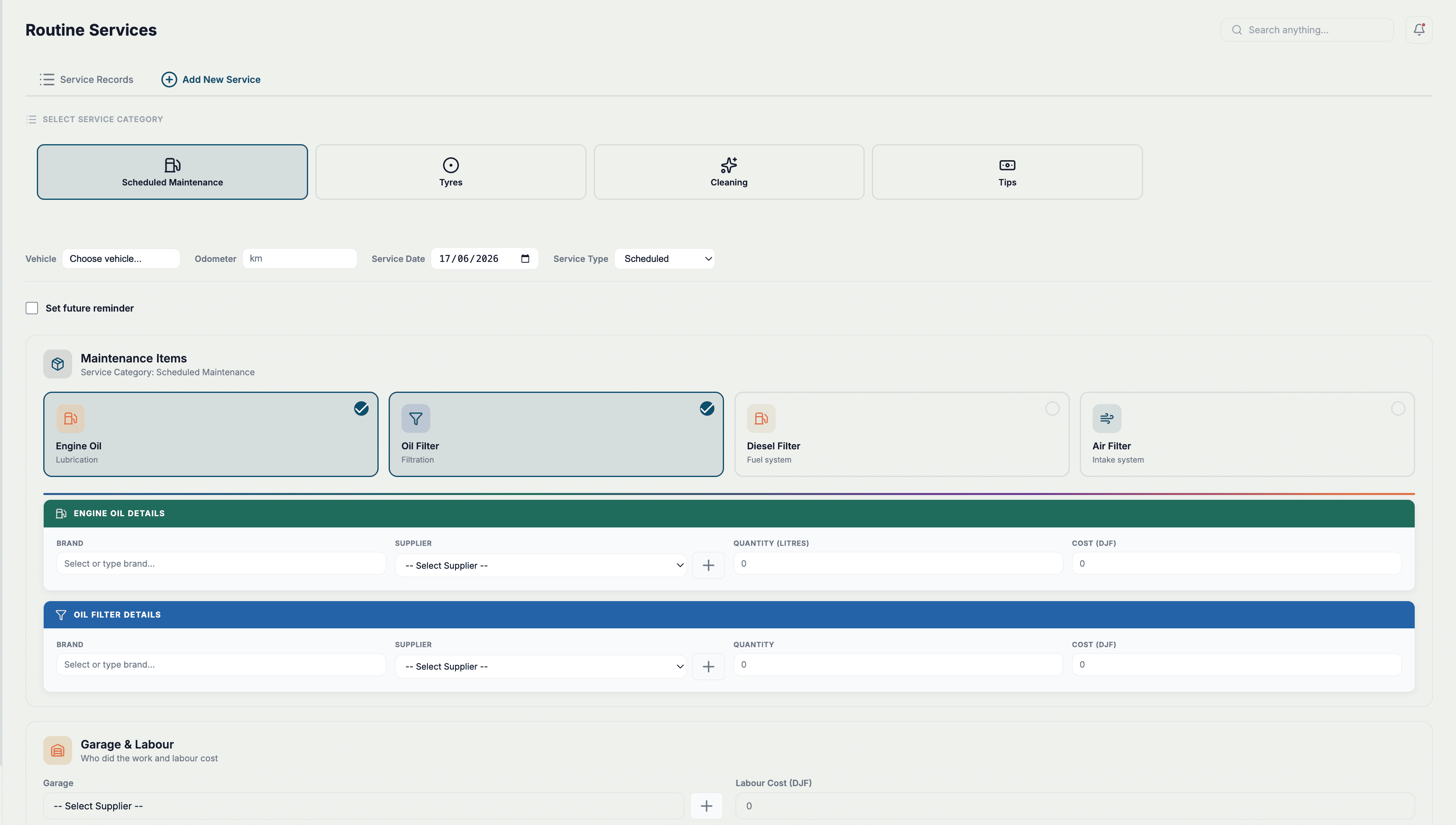Add a new supplier for Engine Oil
1456x825 pixels.
click(708, 565)
